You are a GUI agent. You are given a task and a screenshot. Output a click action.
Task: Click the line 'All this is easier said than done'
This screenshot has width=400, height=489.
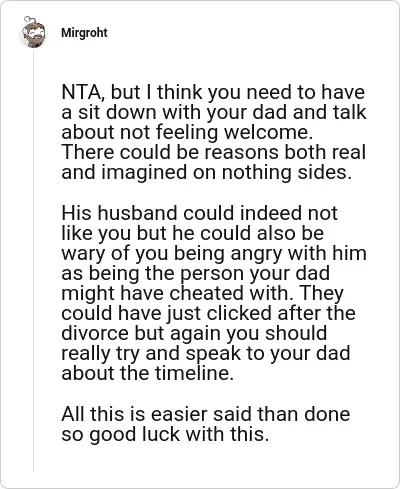[x=206, y=414]
